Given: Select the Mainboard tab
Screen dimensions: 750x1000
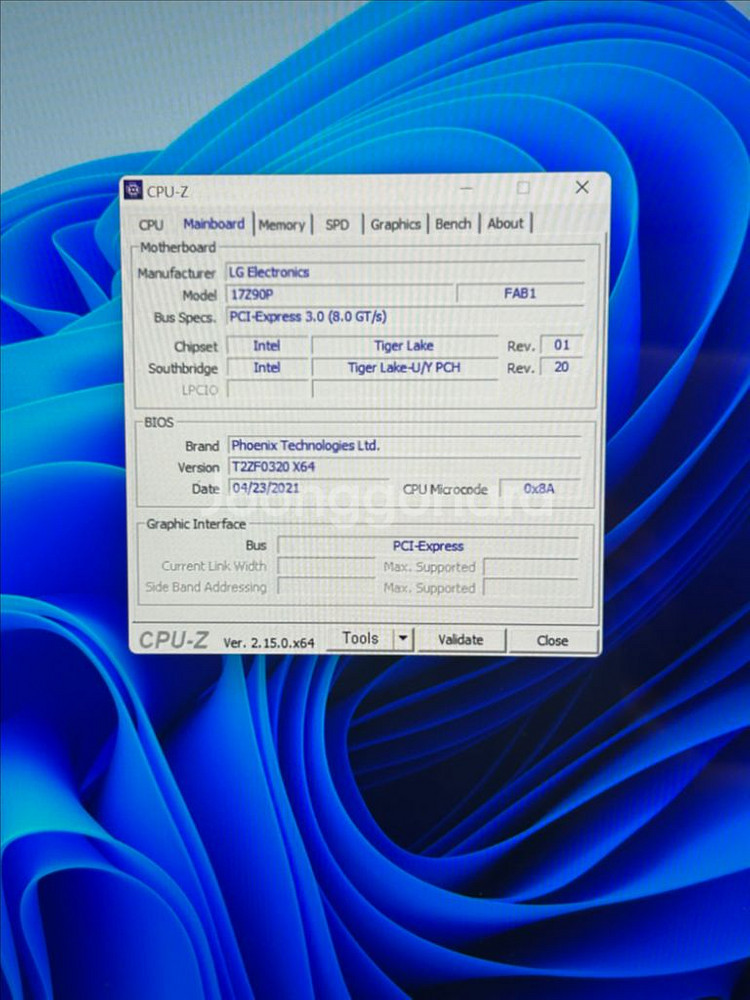Looking at the screenshot, I should tap(214, 224).
